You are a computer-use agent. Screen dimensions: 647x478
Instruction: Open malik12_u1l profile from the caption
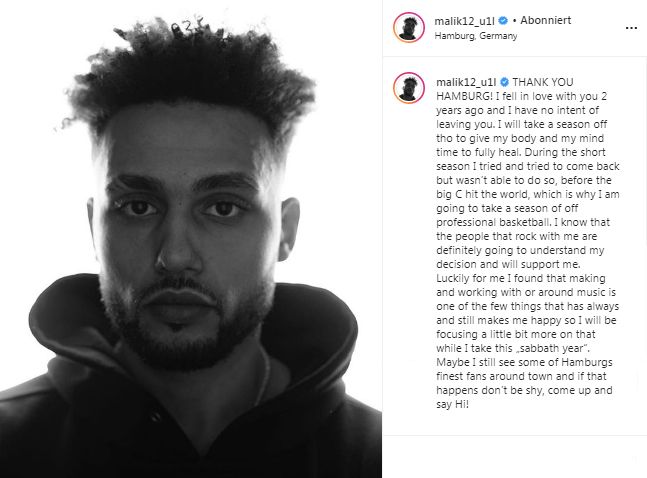pyautogui.click(x=466, y=82)
